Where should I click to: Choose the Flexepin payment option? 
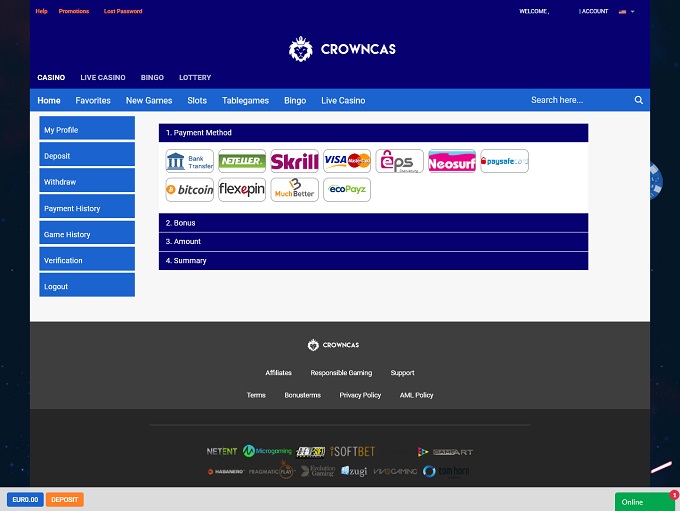pyautogui.click(x=242, y=190)
